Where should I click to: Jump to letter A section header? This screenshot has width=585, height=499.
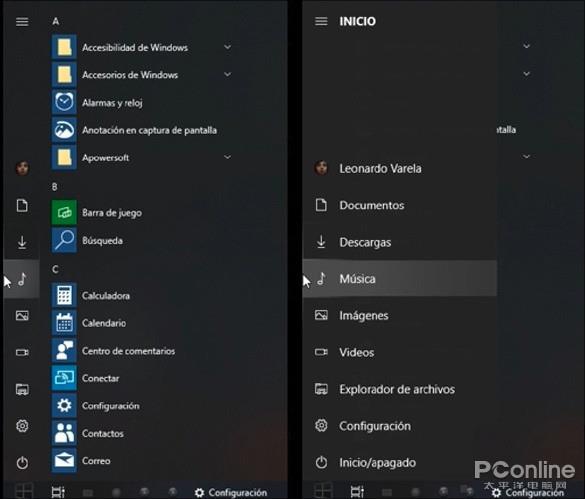point(56,21)
